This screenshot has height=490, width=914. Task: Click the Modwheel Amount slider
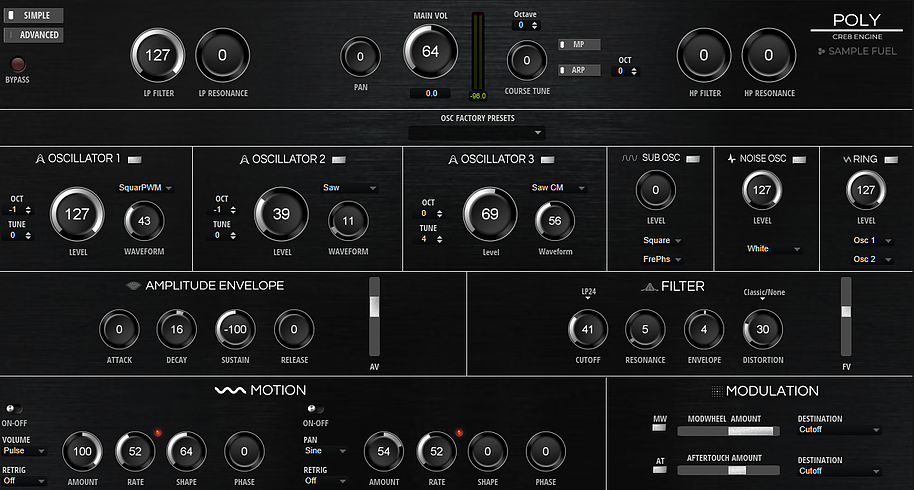pyautogui.click(x=728, y=431)
